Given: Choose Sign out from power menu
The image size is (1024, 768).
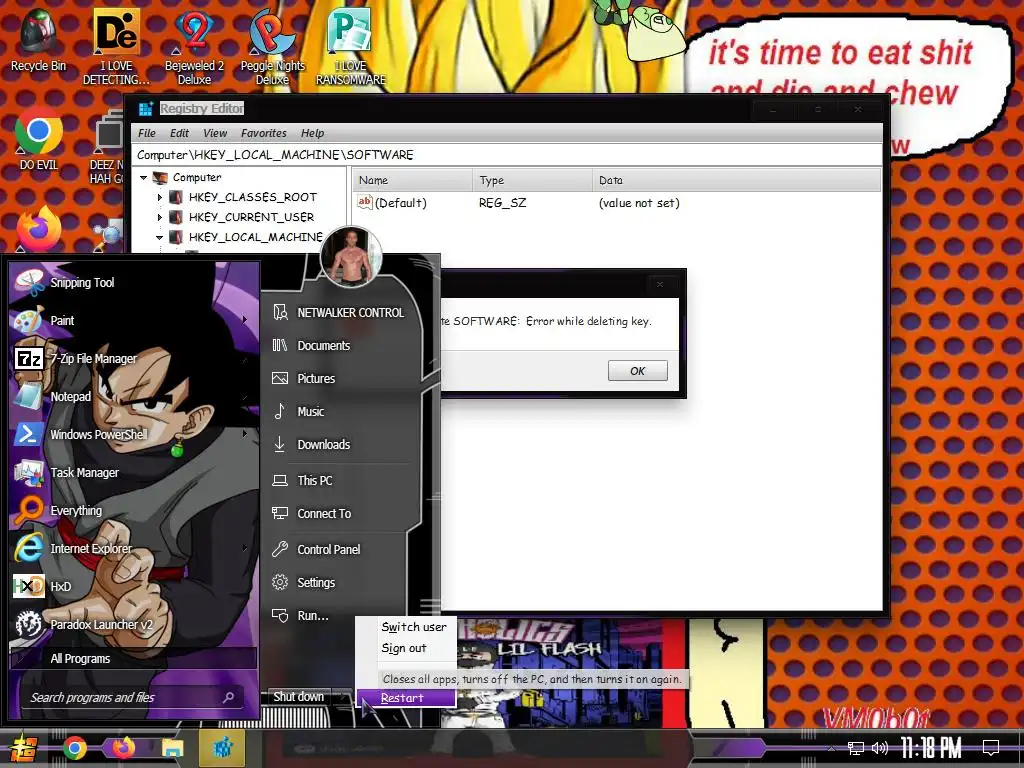Looking at the screenshot, I should (404, 648).
